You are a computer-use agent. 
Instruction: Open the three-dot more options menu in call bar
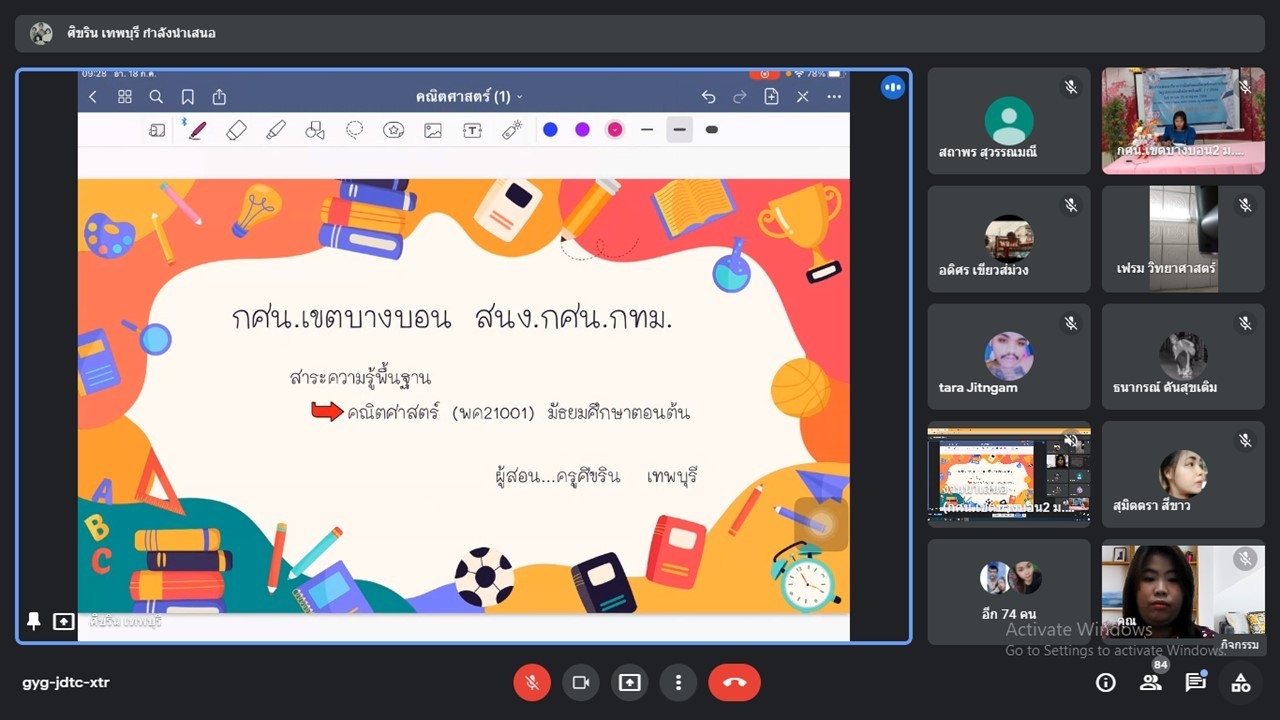[678, 682]
